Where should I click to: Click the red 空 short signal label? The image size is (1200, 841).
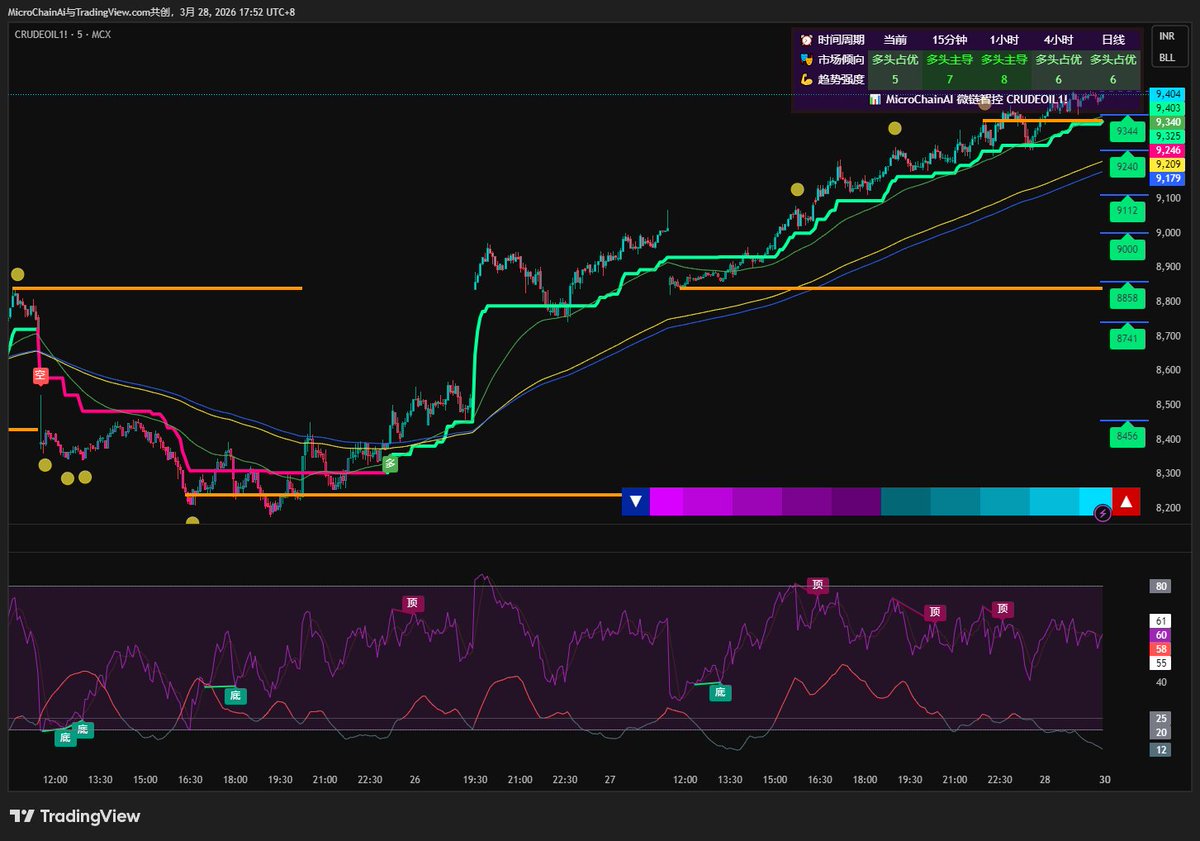[x=40, y=376]
